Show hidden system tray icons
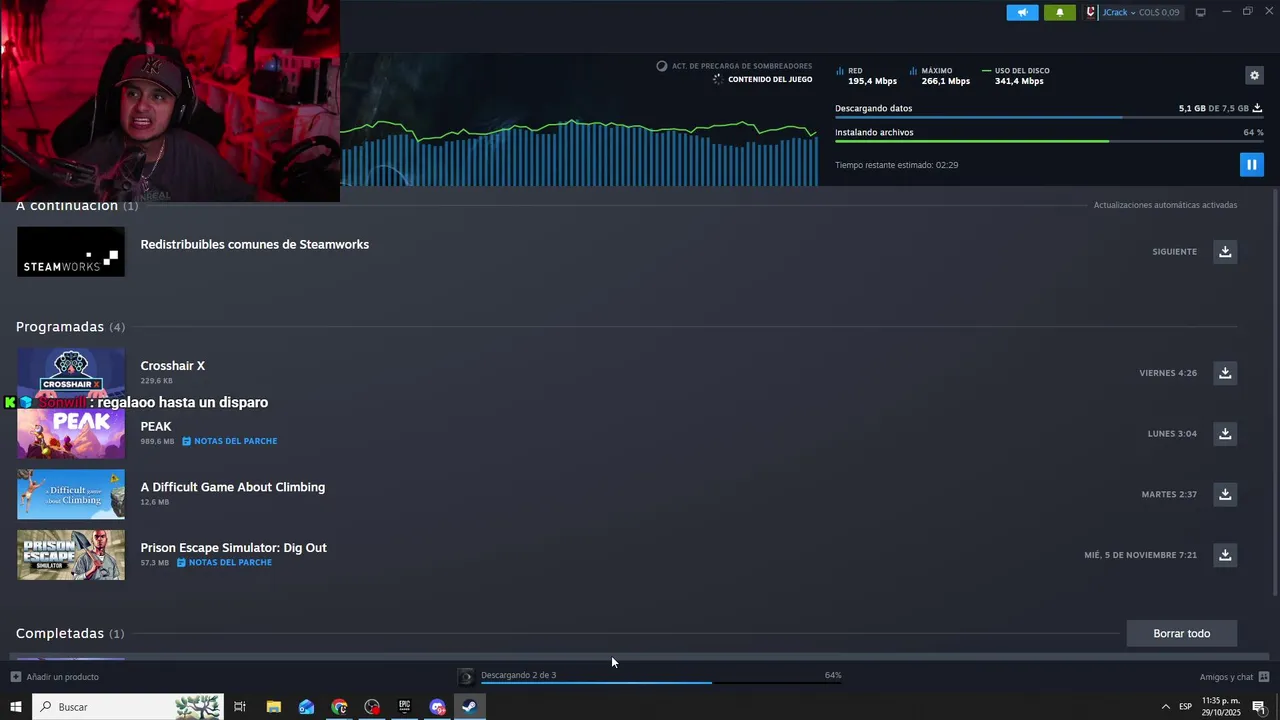The height and width of the screenshot is (720, 1280). point(1165,707)
